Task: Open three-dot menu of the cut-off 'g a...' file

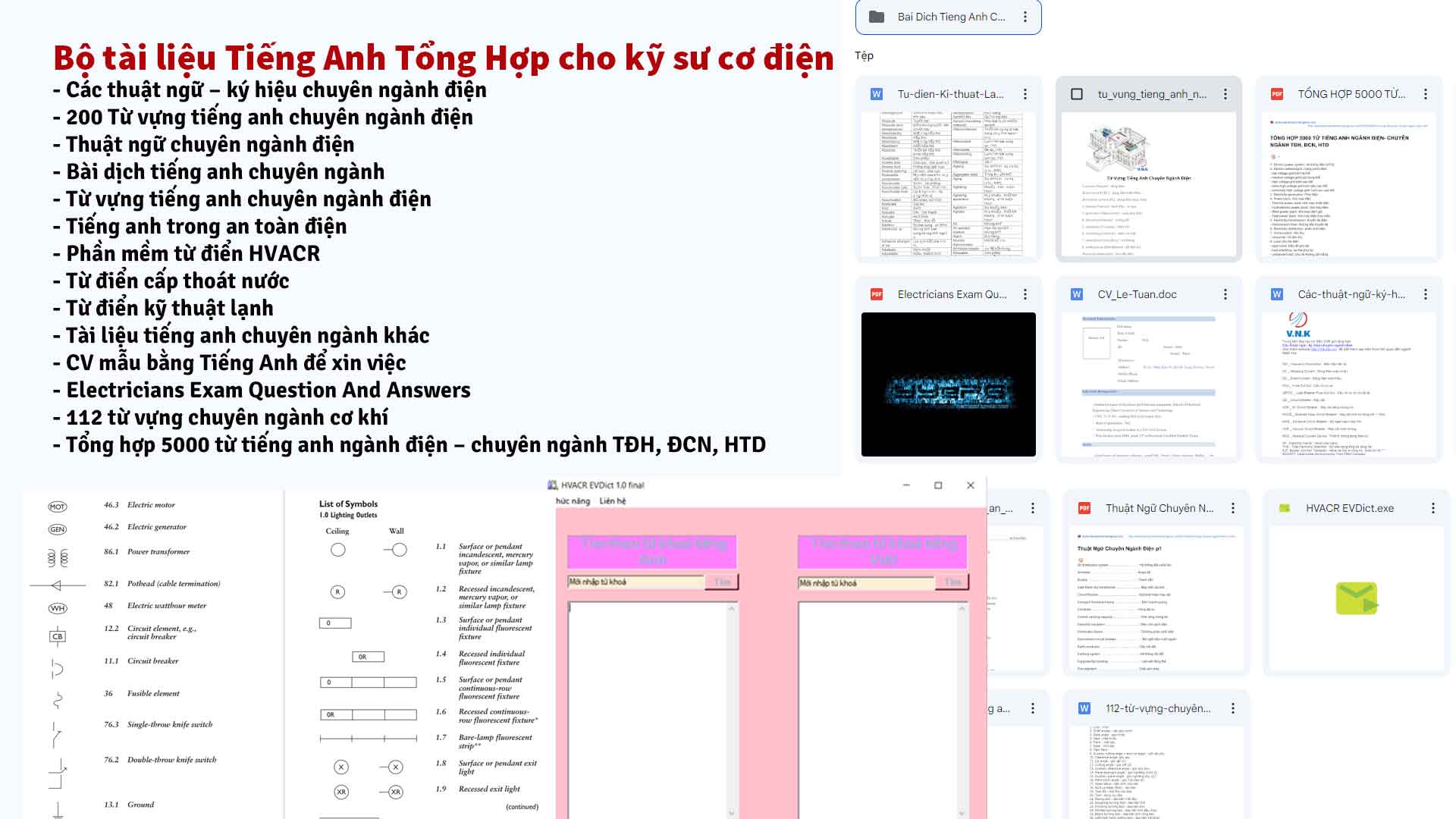Action: (1033, 708)
